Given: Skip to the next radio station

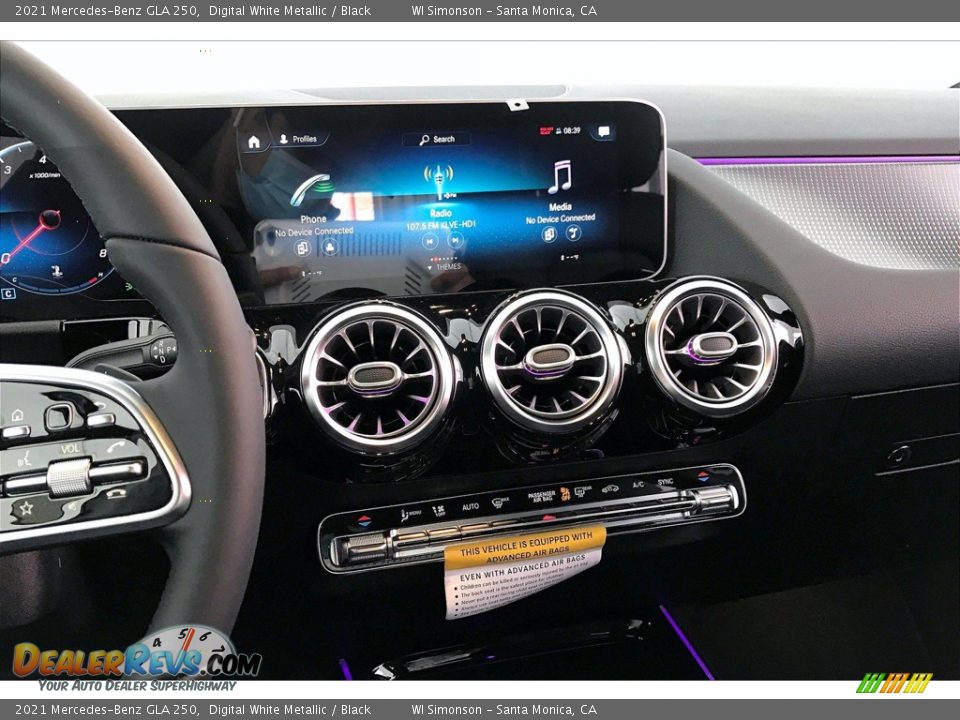Looking at the screenshot, I should (x=454, y=241).
